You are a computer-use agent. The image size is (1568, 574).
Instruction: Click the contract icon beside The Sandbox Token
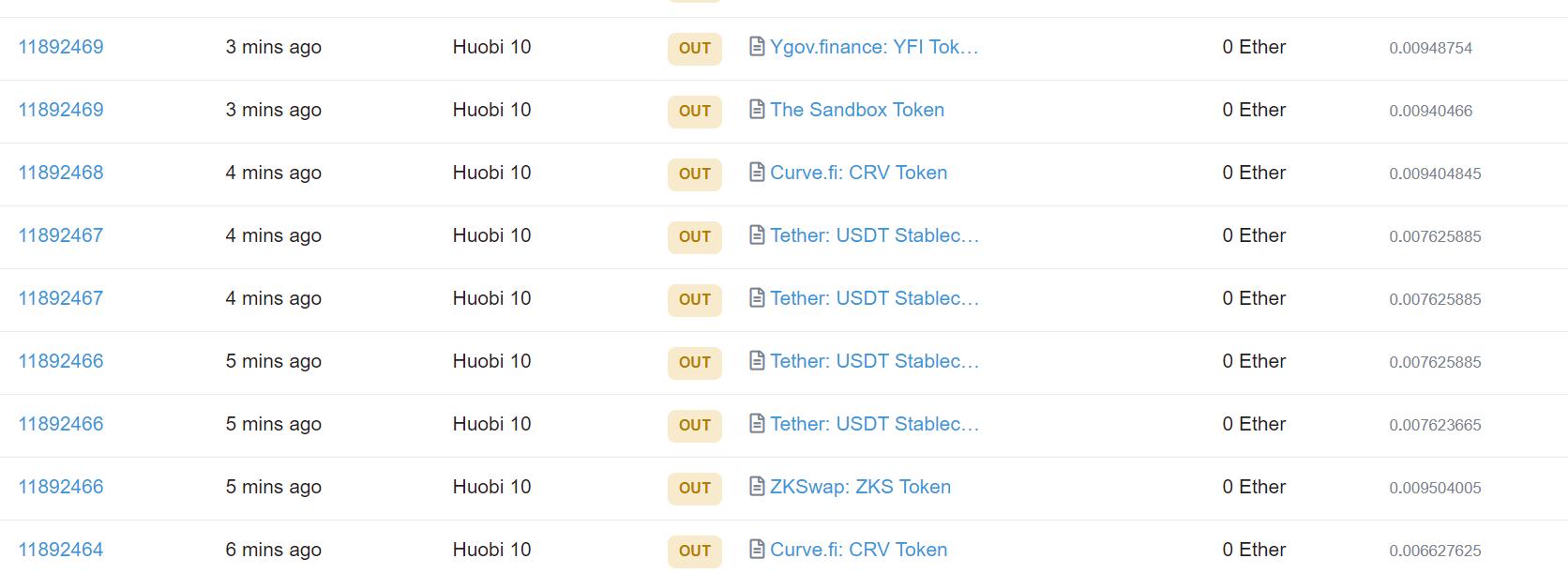point(757,110)
